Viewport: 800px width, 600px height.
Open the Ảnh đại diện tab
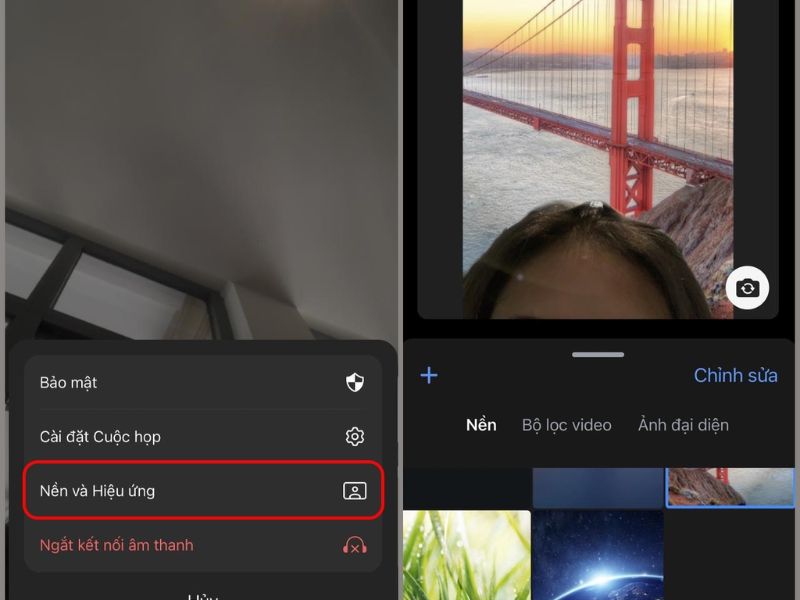click(683, 425)
